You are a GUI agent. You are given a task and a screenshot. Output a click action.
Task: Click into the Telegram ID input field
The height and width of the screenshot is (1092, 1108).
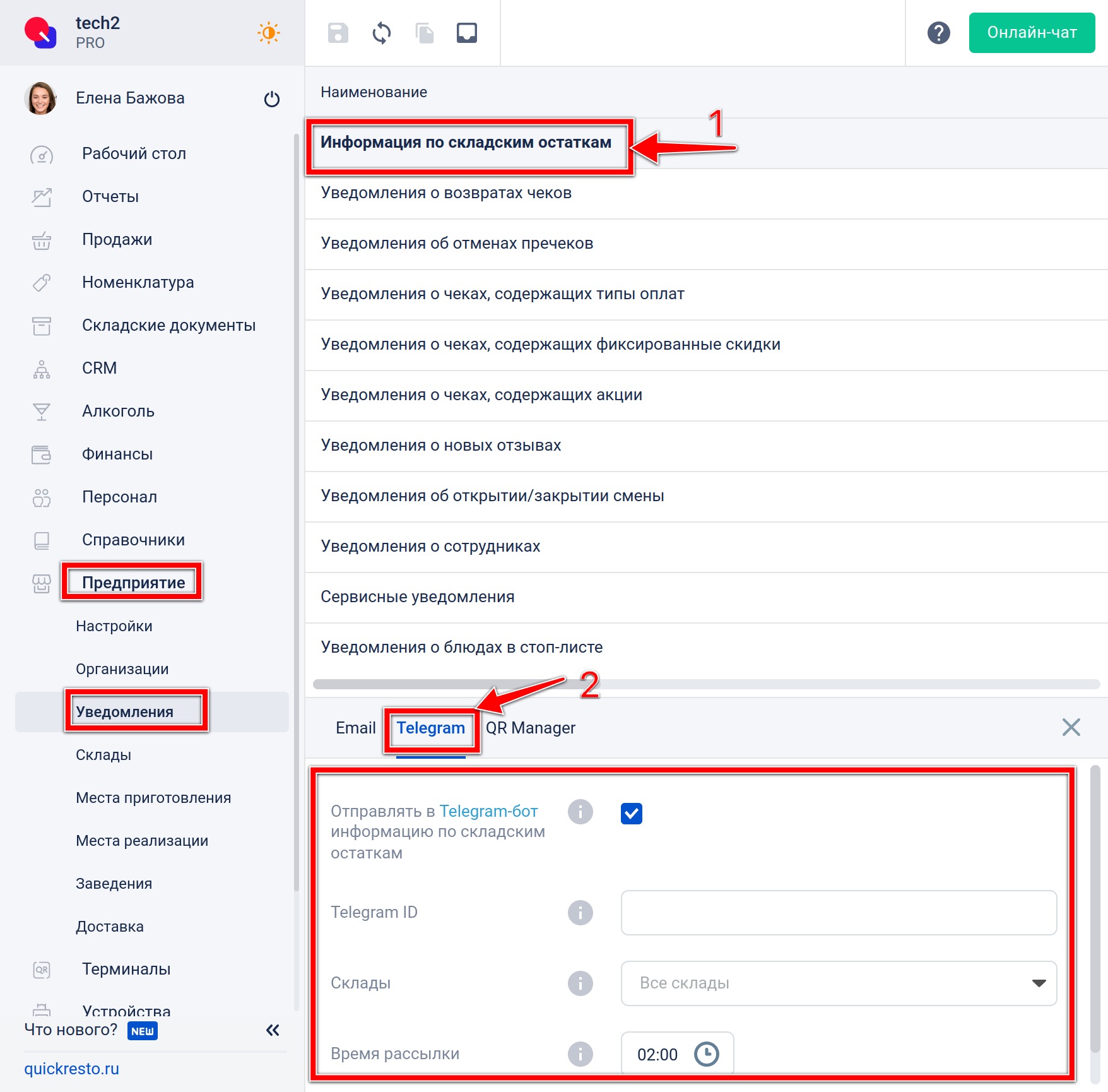pyautogui.click(x=839, y=913)
